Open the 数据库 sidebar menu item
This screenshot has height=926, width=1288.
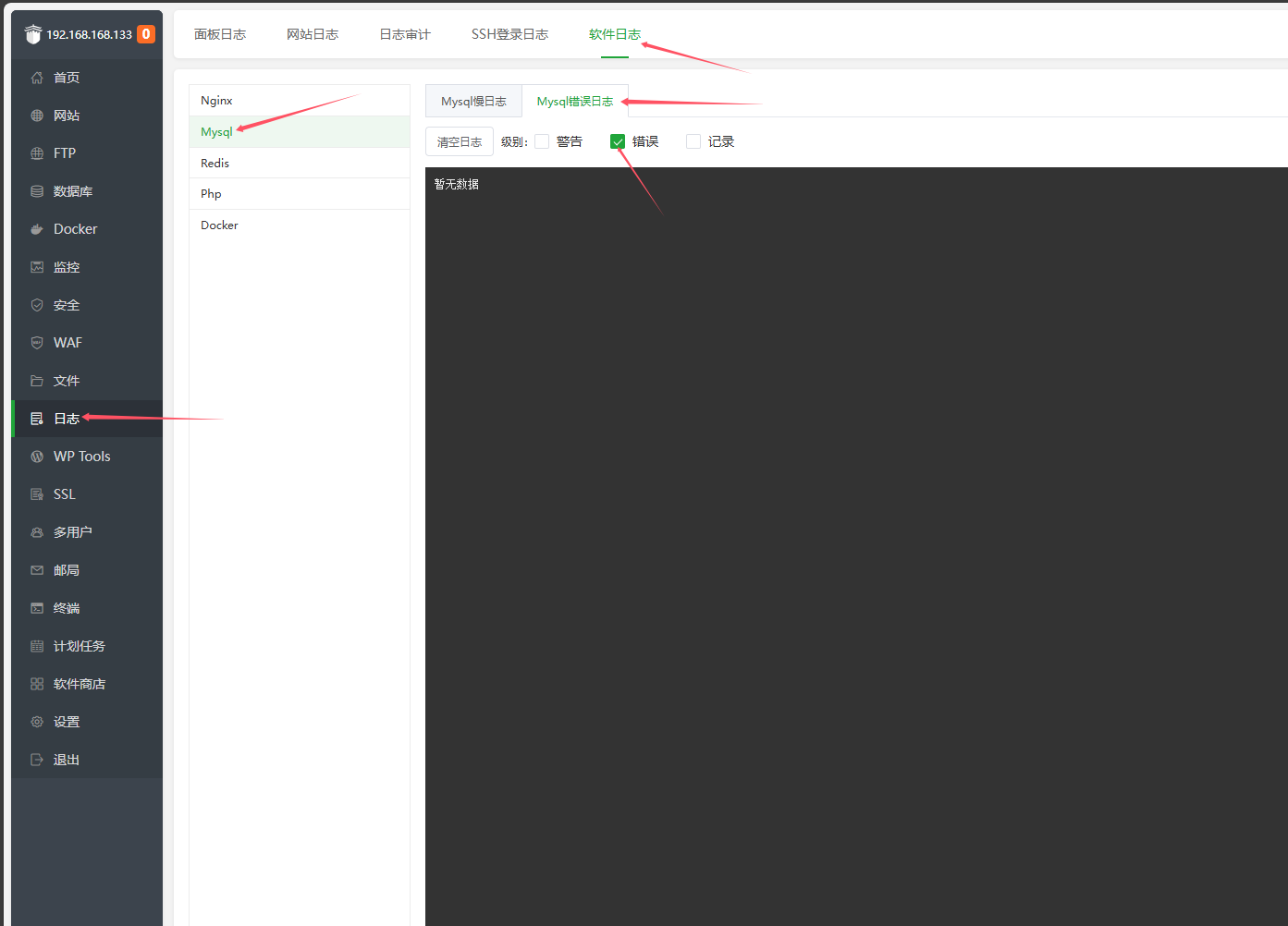(x=88, y=191)
